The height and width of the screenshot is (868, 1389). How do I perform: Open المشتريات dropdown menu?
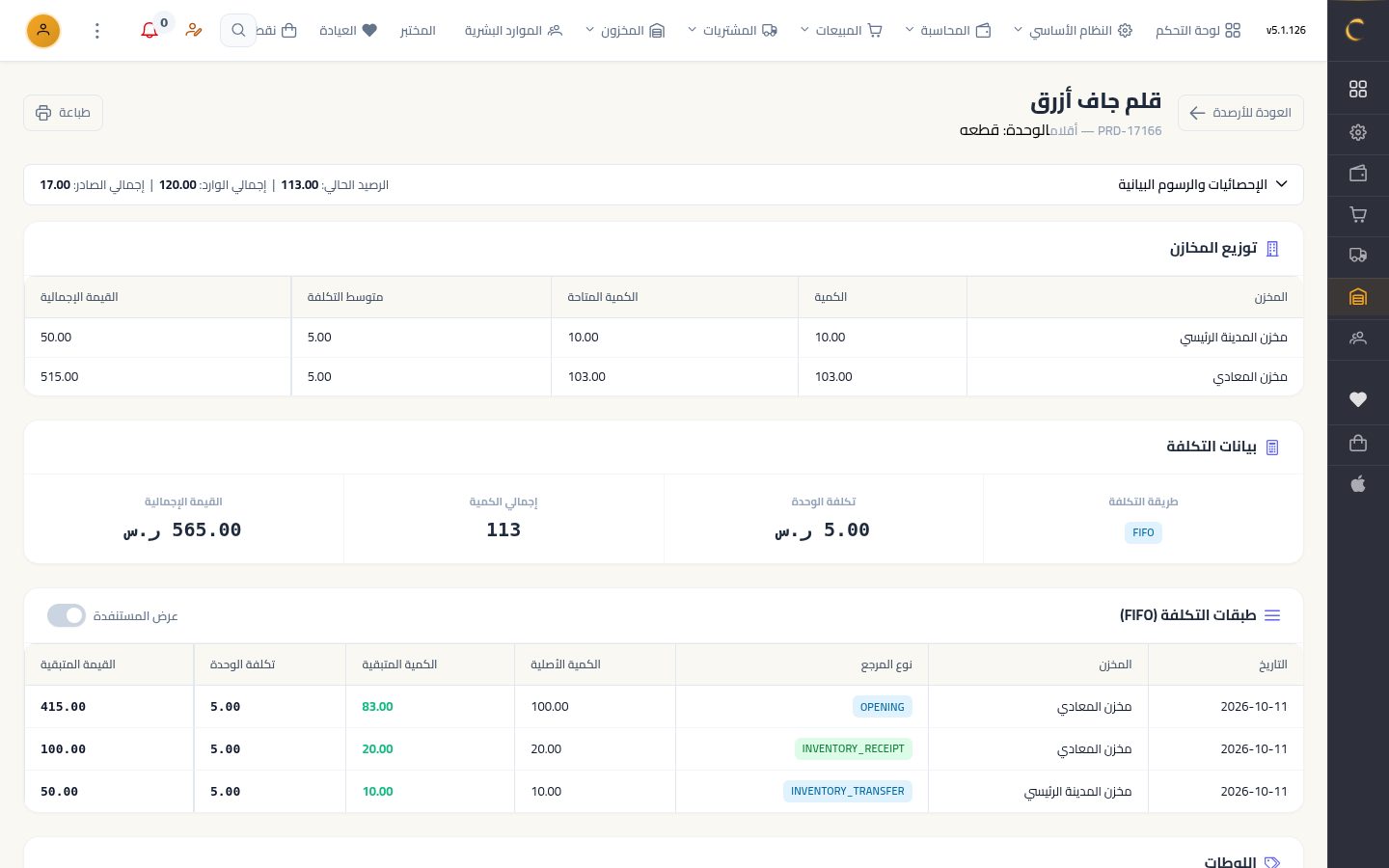point(732,31)
